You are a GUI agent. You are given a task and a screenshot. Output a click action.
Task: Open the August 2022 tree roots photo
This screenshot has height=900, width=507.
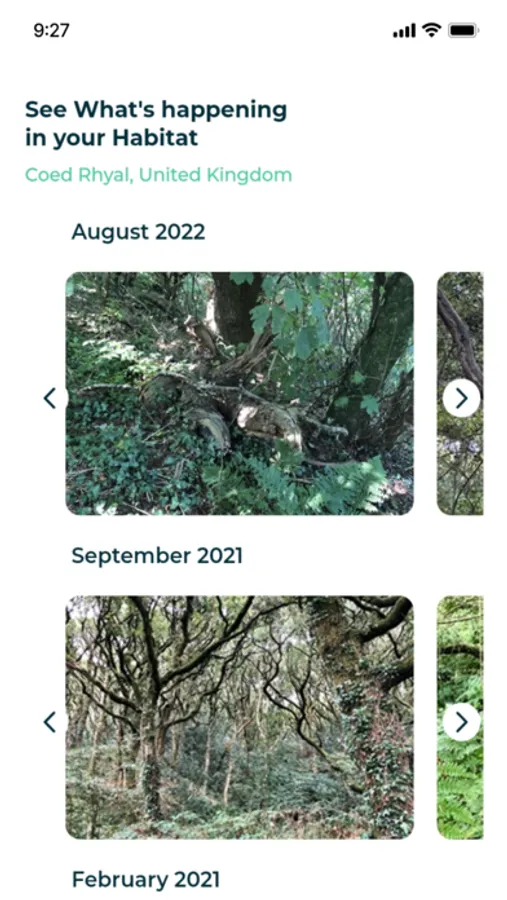[x=239, y=393]
